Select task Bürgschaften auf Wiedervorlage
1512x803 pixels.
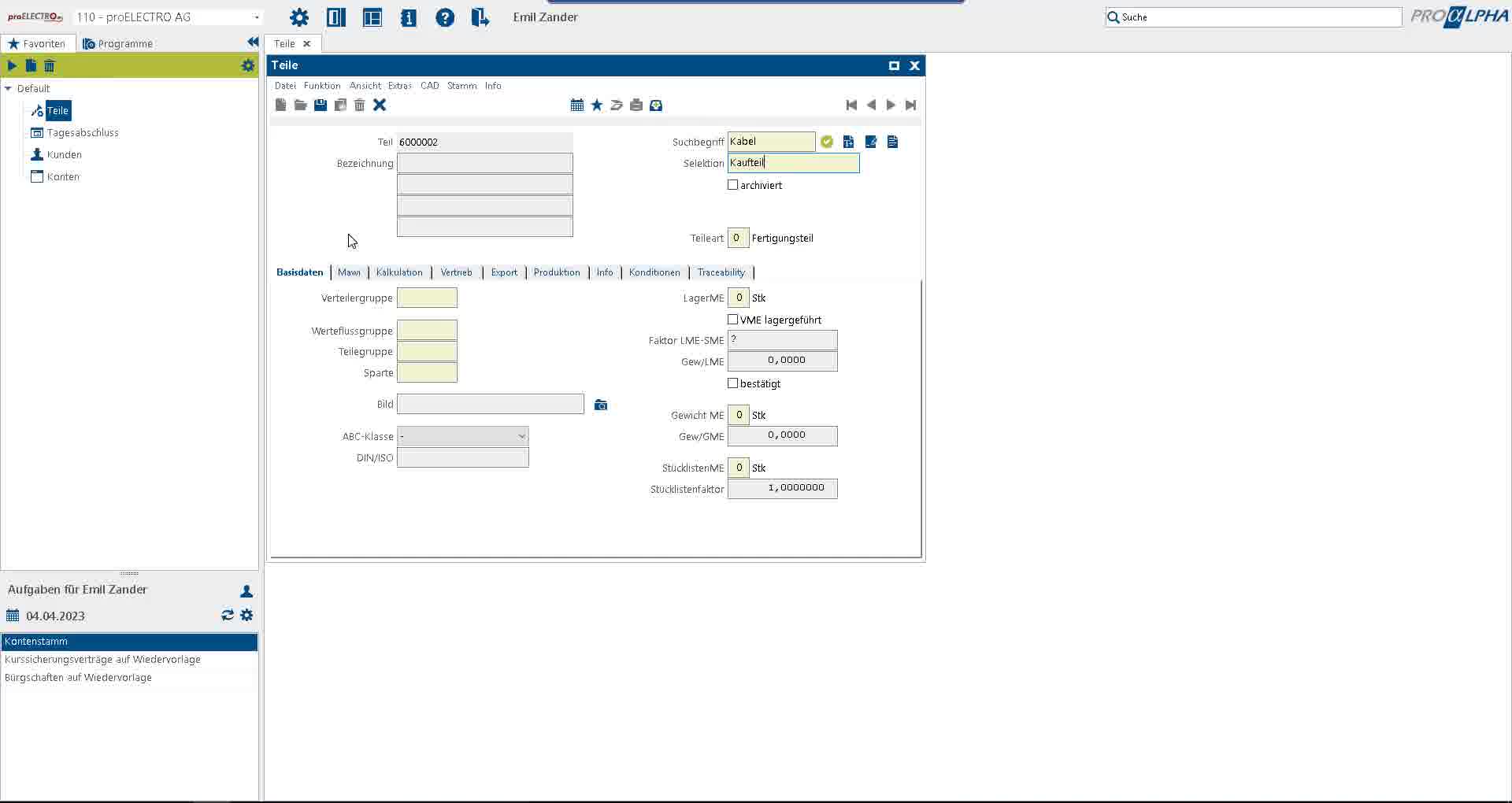tap(129, 678)
